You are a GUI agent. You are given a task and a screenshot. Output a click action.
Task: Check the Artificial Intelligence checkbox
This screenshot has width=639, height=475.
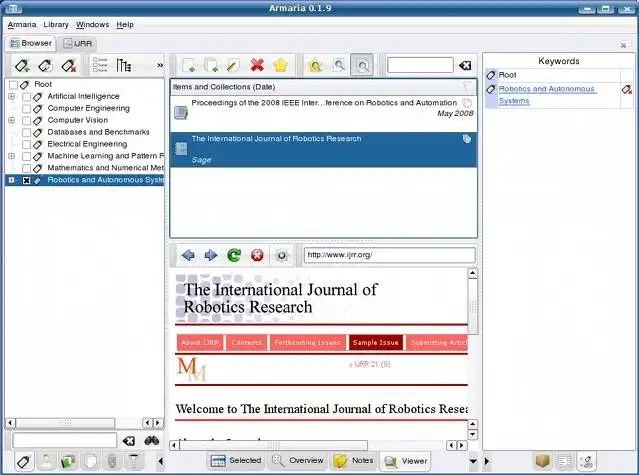point(26,97)
